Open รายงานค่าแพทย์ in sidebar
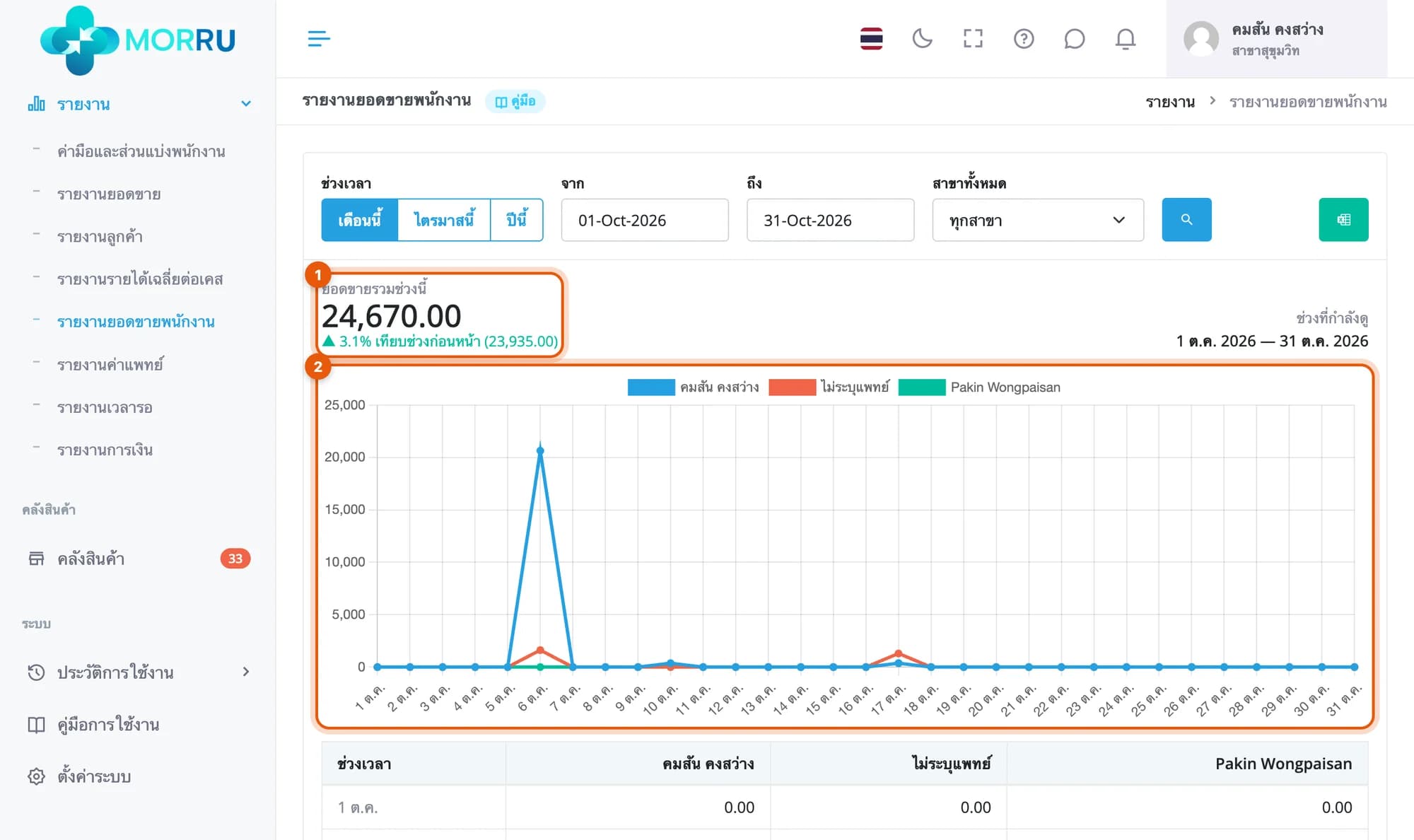The height and width of the screenshot is (840, 1414). (110, 364)
